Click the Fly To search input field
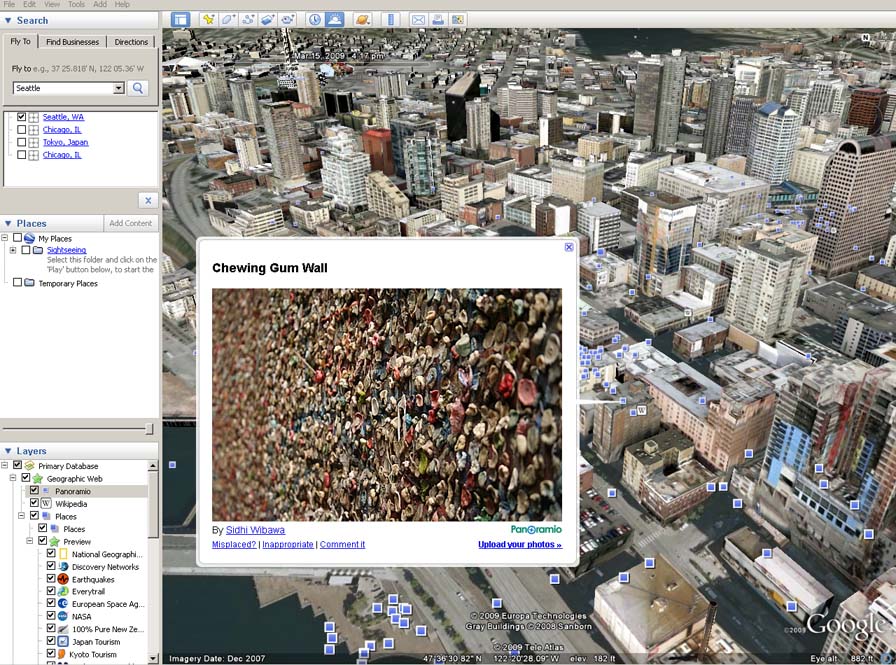The width and height of the screenshot is (896, 665). [63, 88]
